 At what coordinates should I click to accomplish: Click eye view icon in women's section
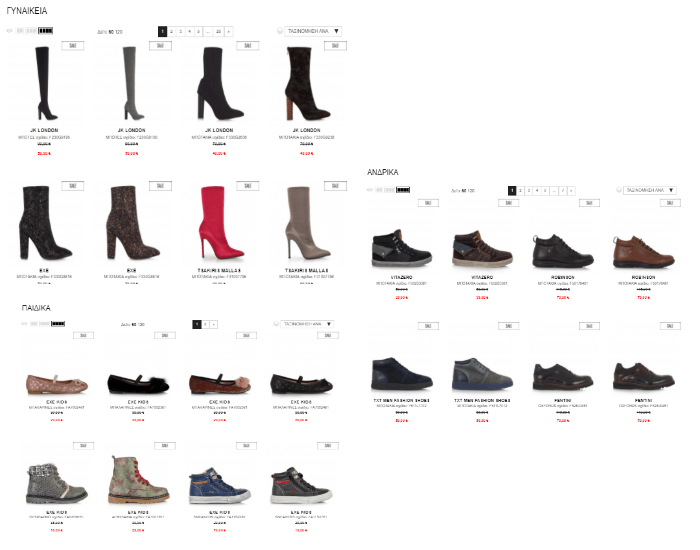click(x=9, y=31)
